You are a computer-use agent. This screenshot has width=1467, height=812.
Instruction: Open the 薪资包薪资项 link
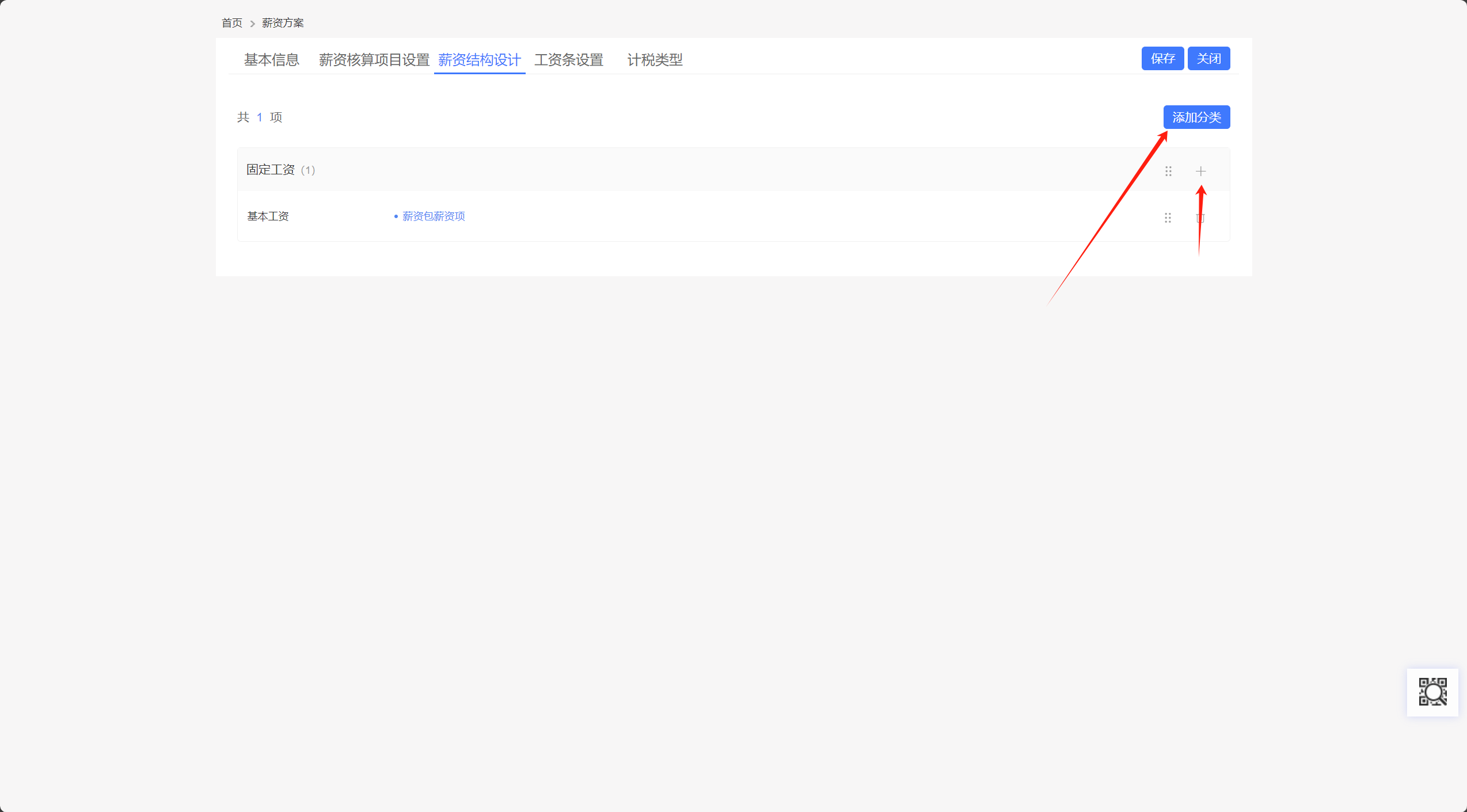(x=434, y=216)
